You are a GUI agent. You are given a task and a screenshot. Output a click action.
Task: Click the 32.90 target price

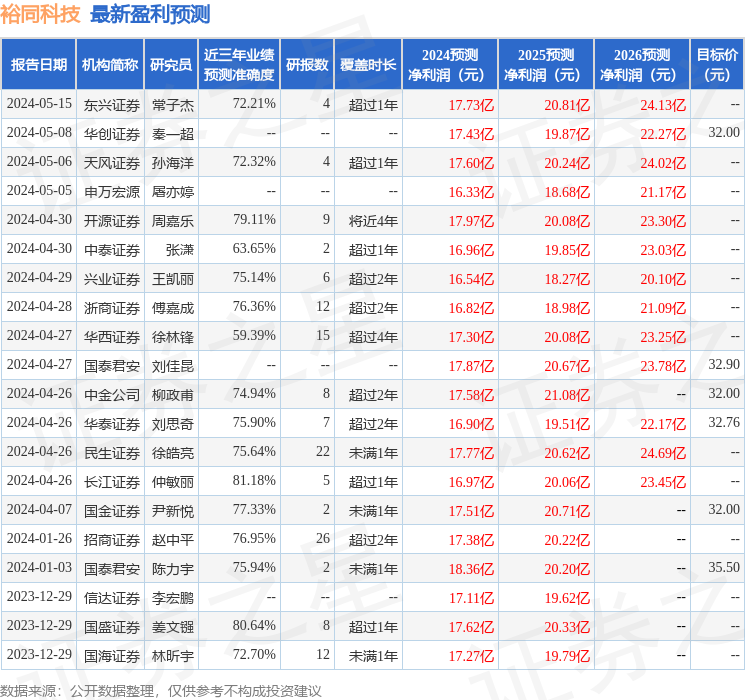pyautogui.click(x=724, y=364)
